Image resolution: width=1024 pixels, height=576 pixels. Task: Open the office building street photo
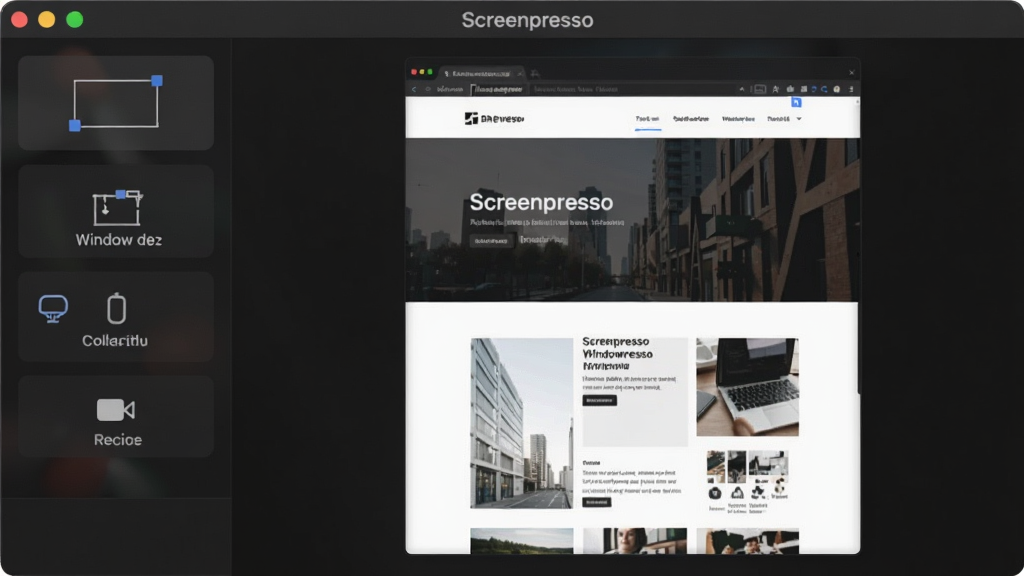(521, 423)
